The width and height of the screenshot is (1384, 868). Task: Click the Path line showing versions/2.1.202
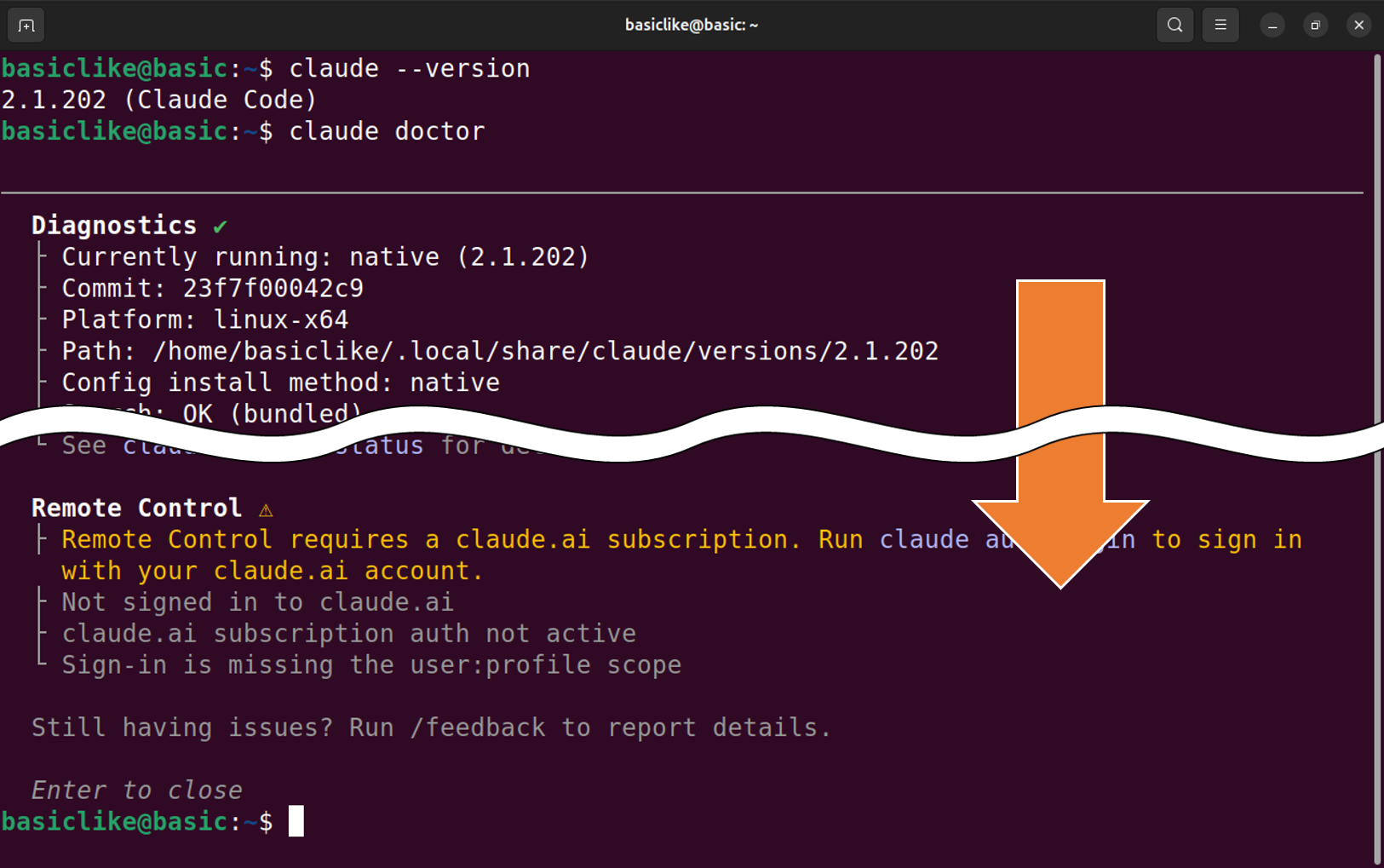click(500, 352)
